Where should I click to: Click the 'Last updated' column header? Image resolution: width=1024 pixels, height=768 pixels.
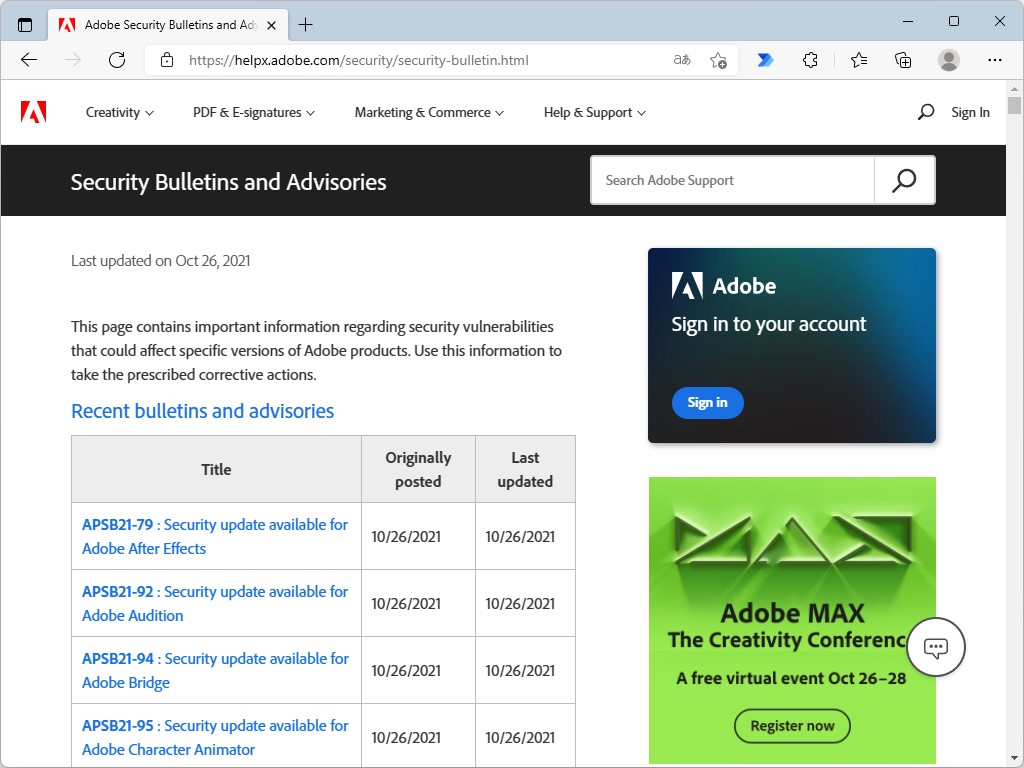click(x=525, y=470)
